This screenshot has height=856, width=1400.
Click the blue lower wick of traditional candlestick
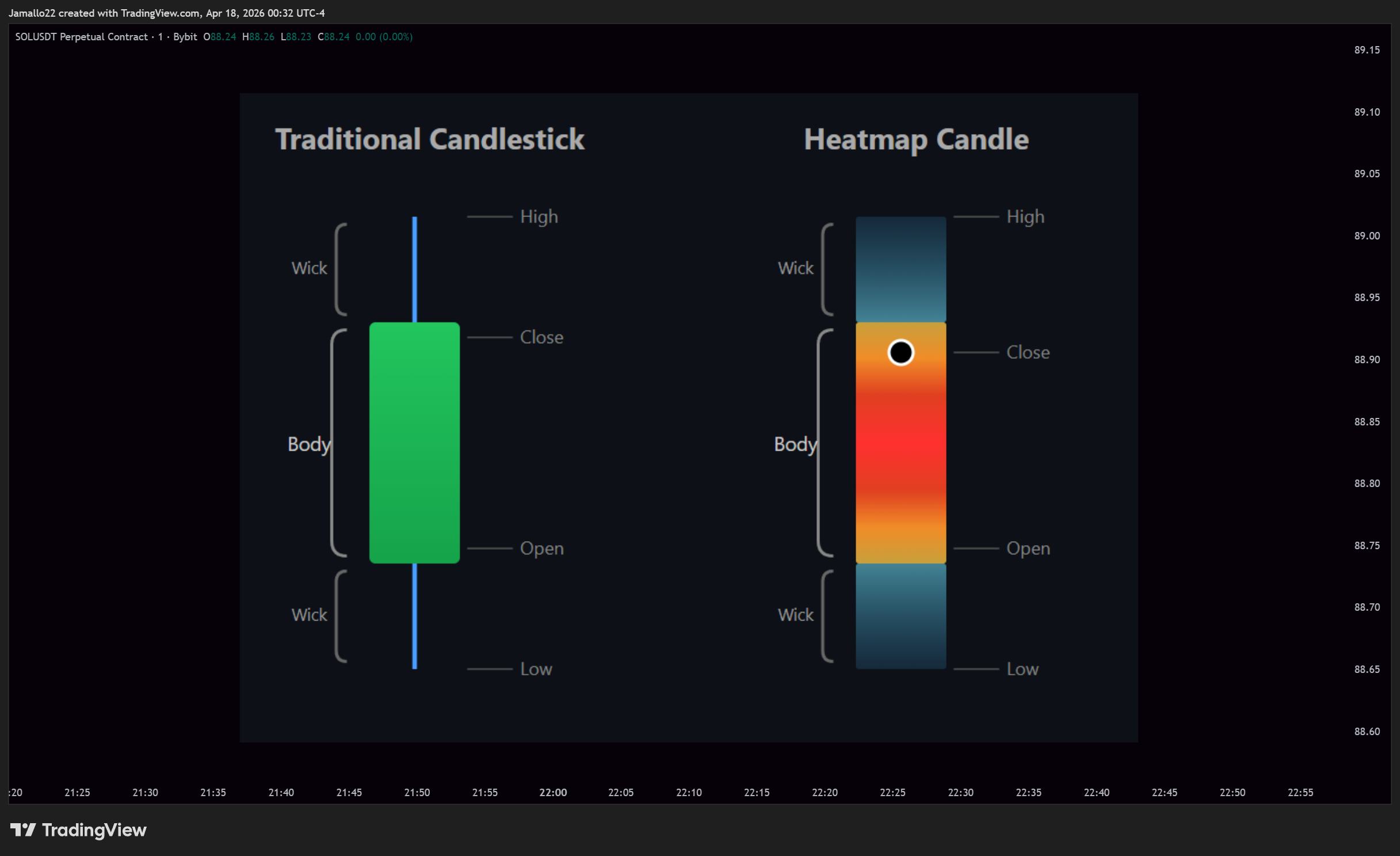pyautogui.click(x=414, y=616)
